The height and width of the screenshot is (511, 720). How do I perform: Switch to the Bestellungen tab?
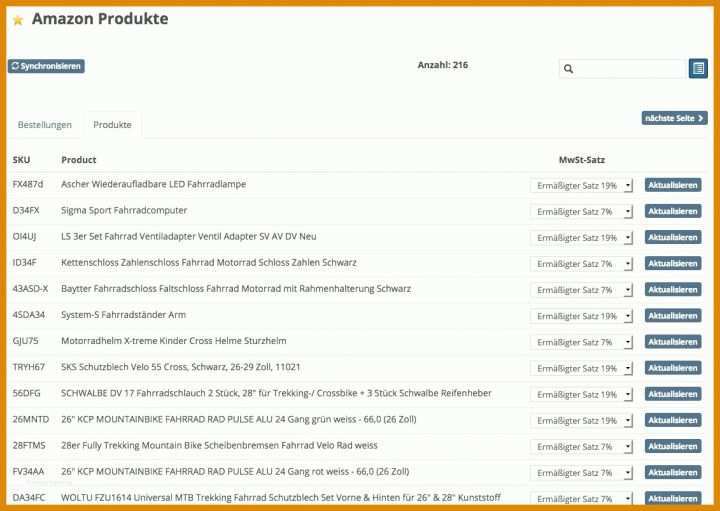(x=45, y=125)
